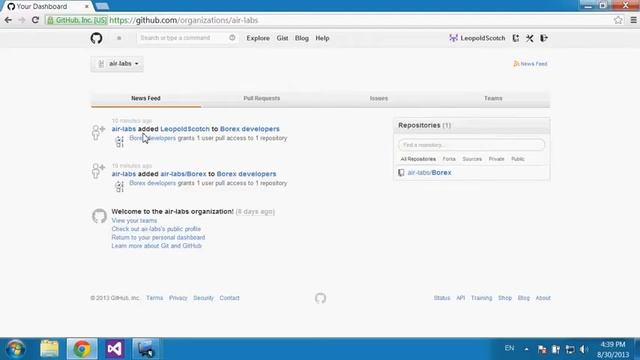This screenshot has width=640, height=360.
Task: Switch to Pull Requests tab
Action: click(262, 98)
